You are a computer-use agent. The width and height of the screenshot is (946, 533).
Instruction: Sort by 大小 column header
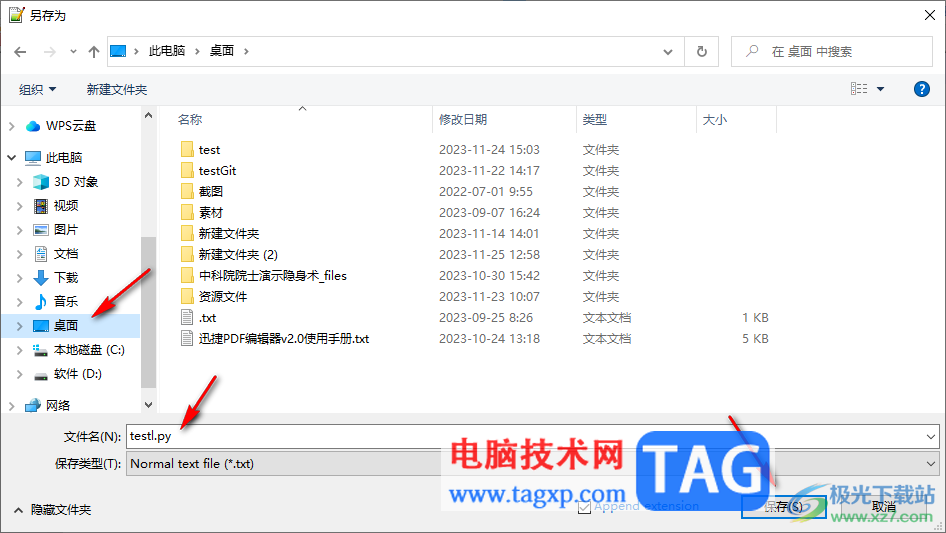(715, 120)
